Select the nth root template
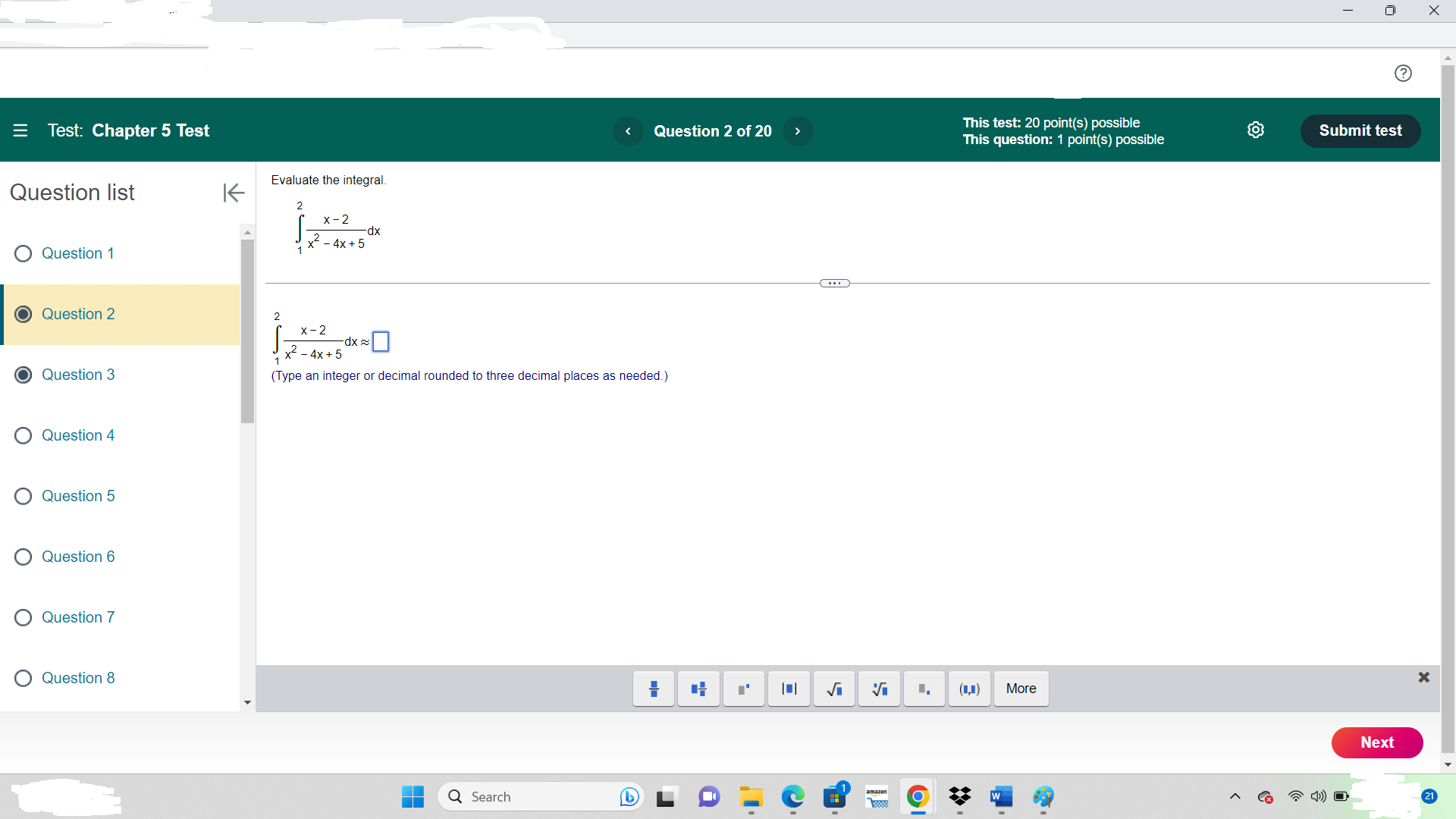Viewport: 1456px width, 819px height. pyautogui.click(x=879, y=689)
